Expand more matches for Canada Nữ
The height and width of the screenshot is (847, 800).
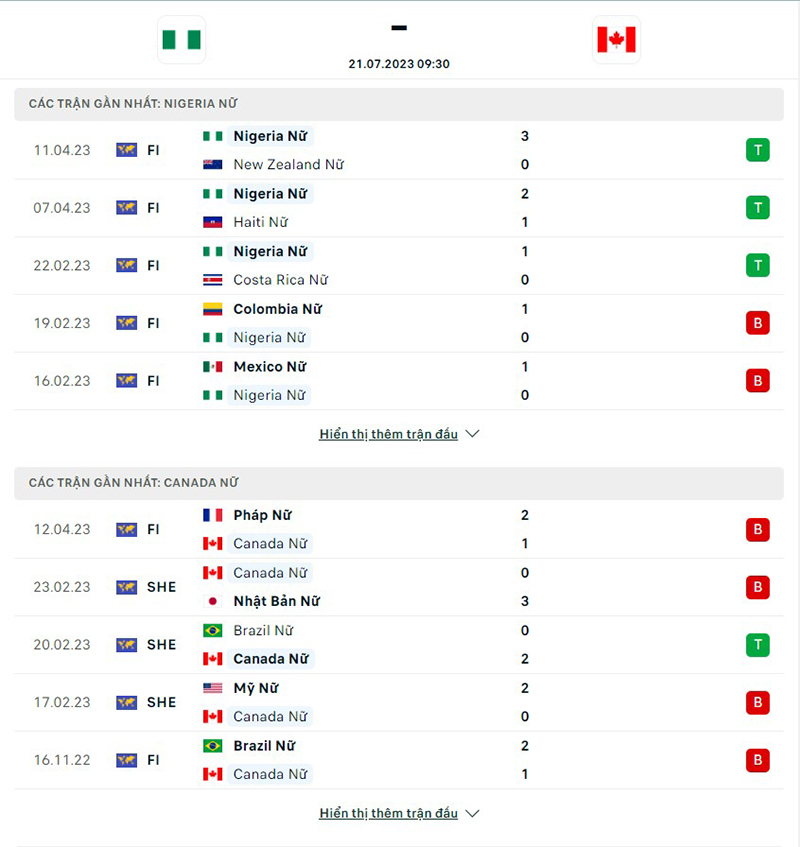(x=389, y=813)
